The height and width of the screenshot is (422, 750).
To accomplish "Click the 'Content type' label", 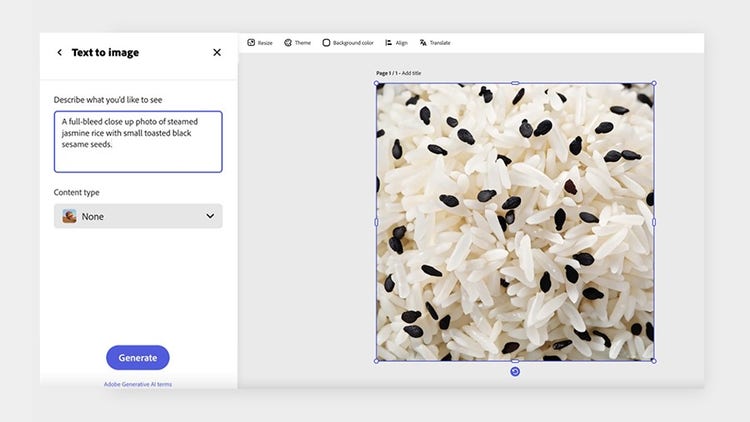I will click(x=77, y=192).
